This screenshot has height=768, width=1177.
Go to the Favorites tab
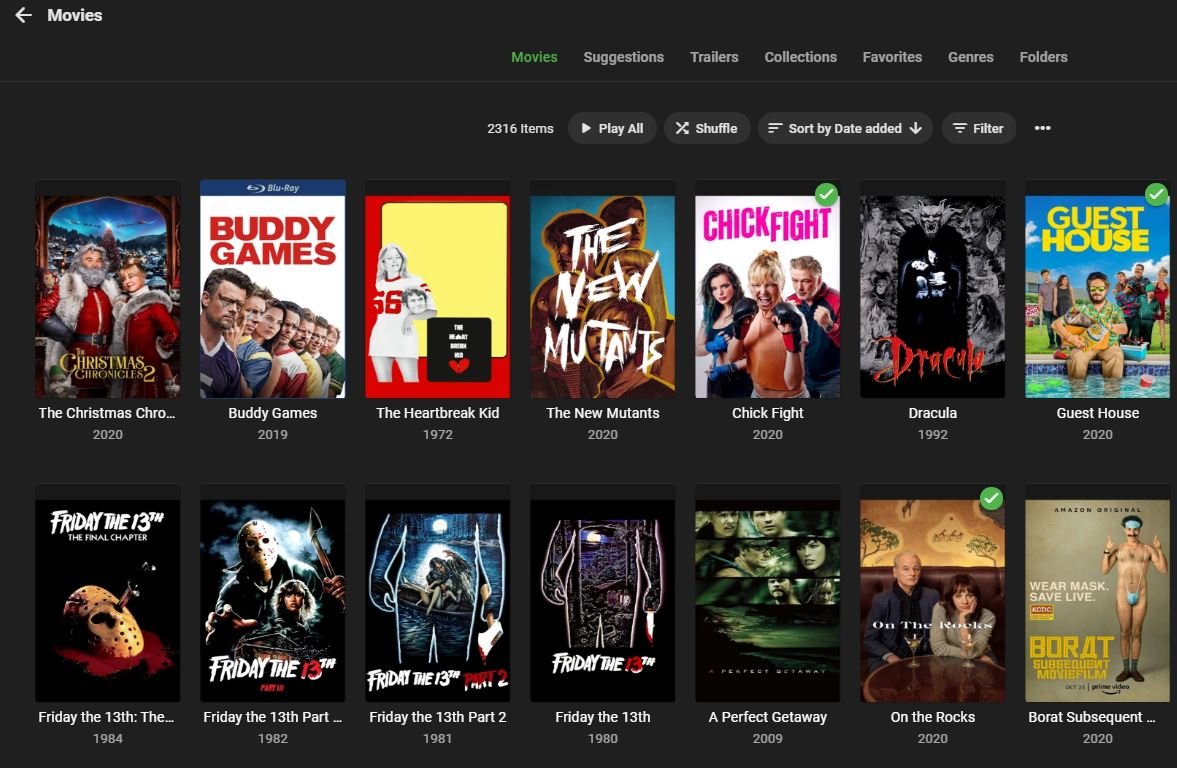point(892,57)
